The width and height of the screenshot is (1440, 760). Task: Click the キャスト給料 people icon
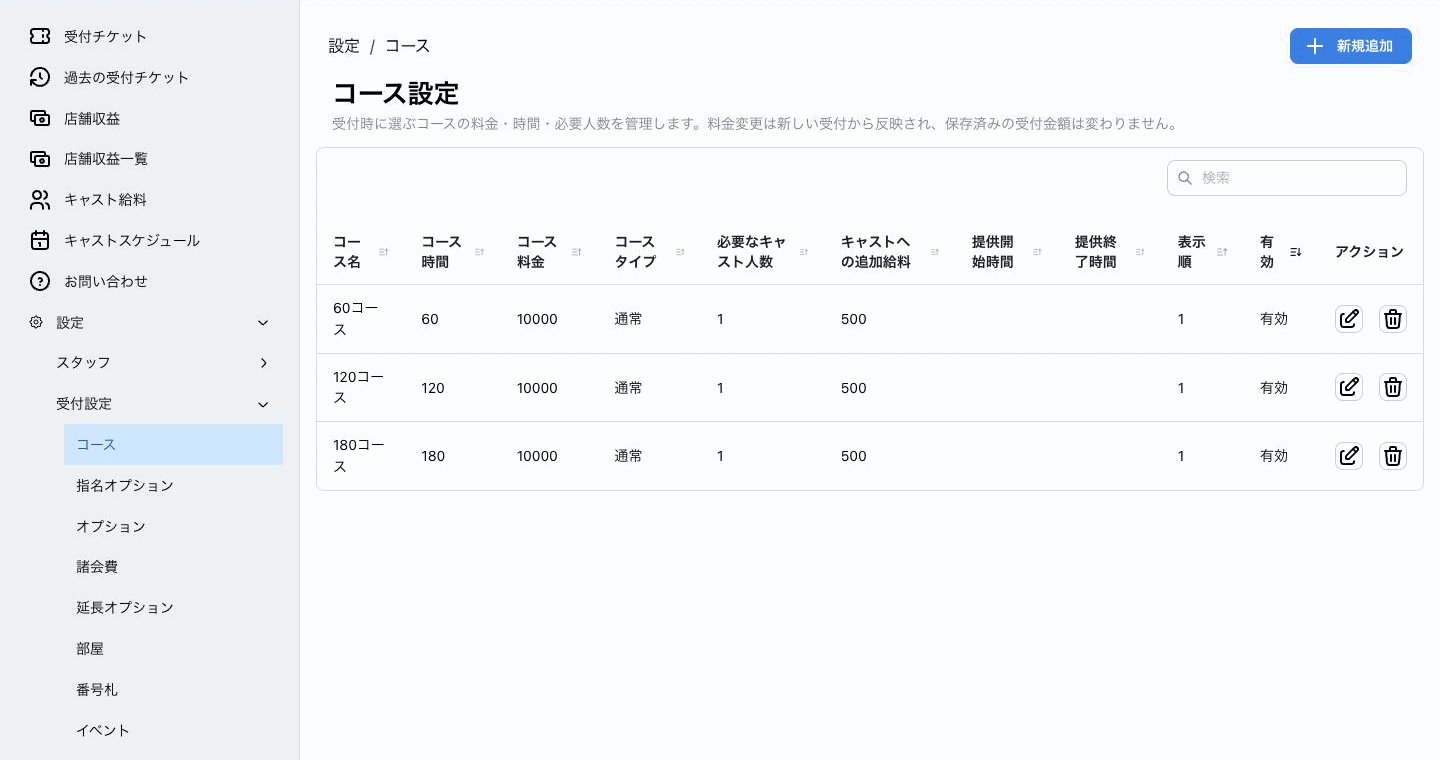coord(39,200)
